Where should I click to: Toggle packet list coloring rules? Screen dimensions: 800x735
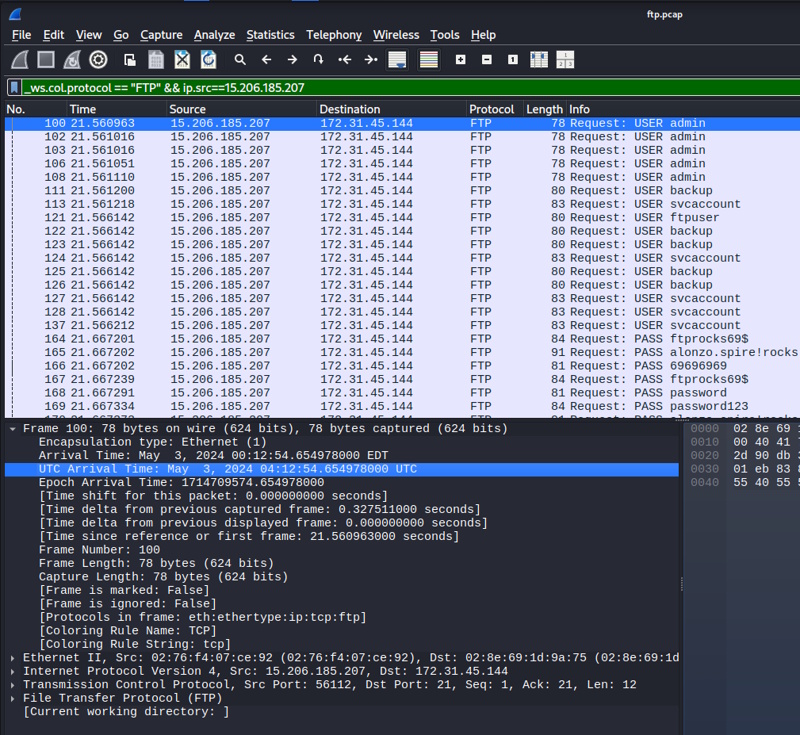coord(429,60)
